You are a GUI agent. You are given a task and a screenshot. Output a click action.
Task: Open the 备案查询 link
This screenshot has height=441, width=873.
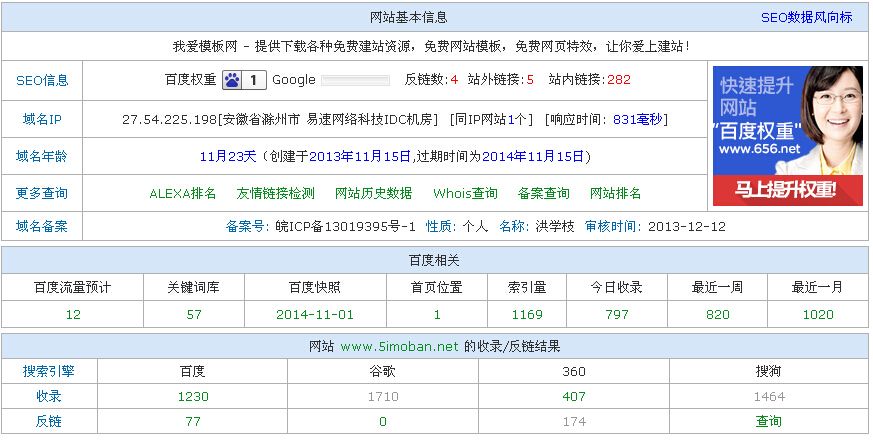pos(543,193)
